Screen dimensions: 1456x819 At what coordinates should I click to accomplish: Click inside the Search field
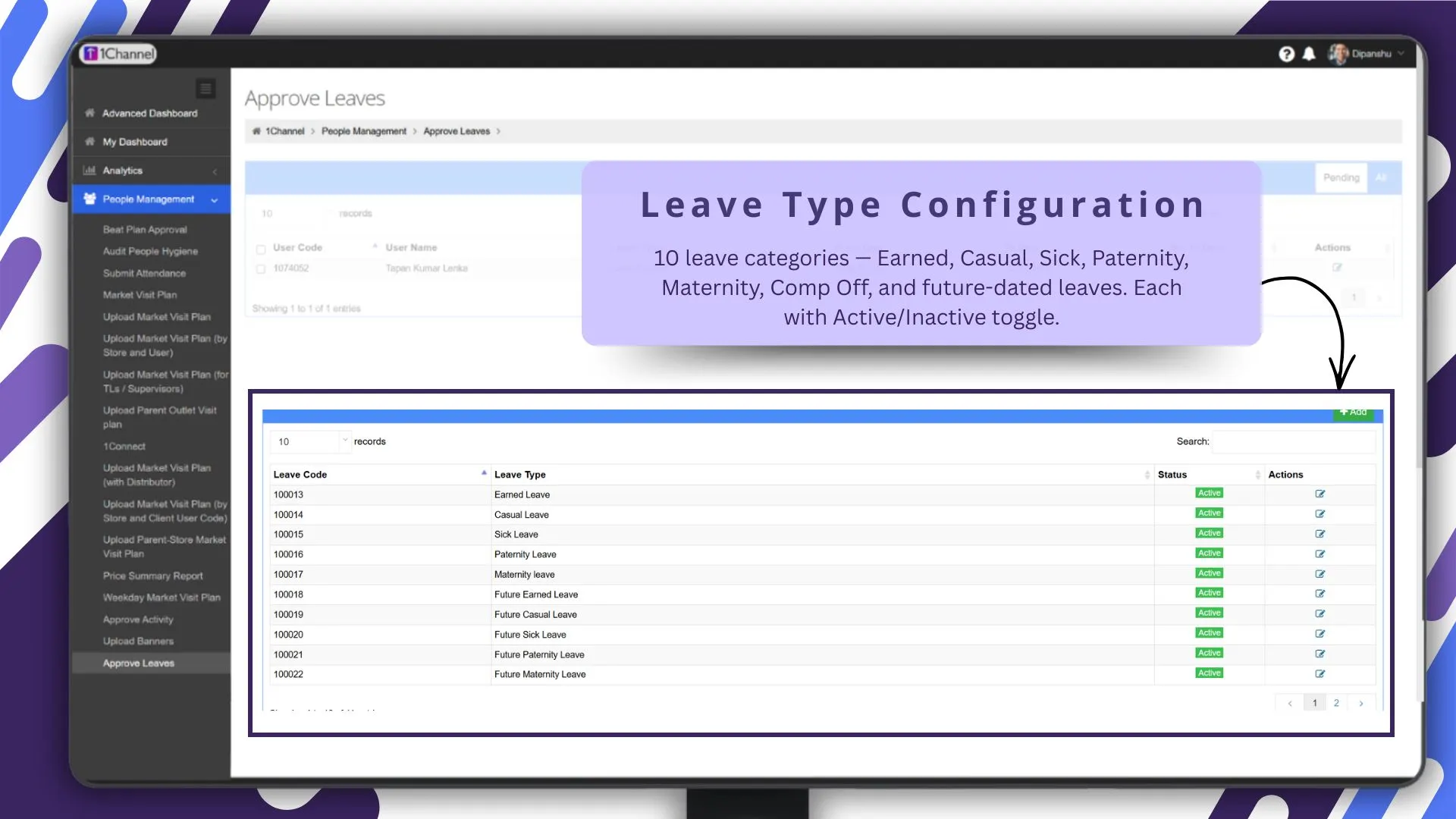click(x=1294, y=441)
